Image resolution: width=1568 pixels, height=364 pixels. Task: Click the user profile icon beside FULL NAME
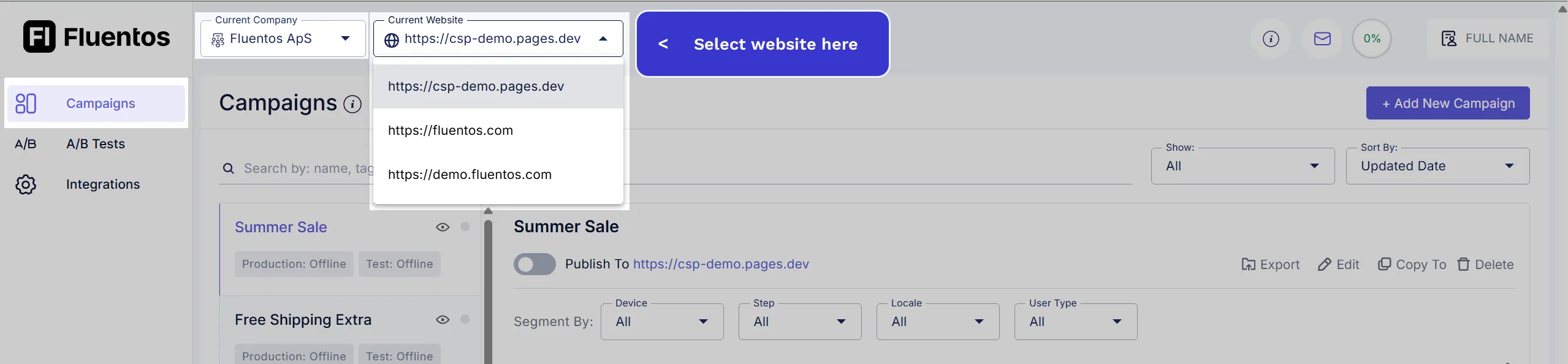click(1449, 39)
